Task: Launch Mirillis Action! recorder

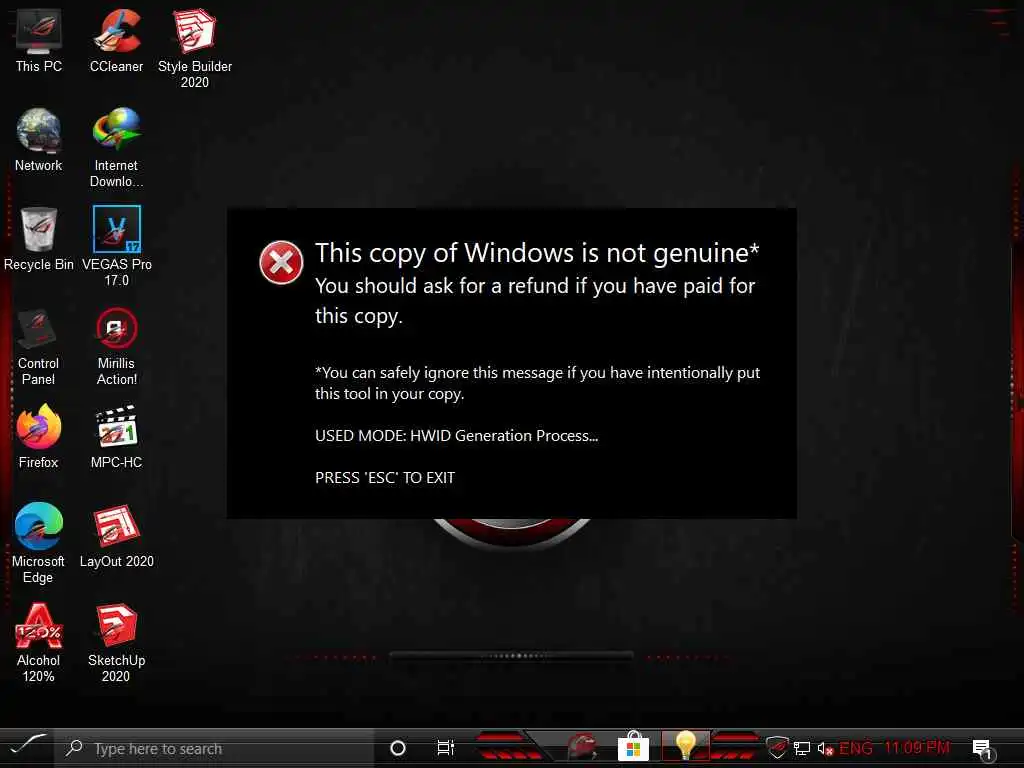Action: (116, 346)
